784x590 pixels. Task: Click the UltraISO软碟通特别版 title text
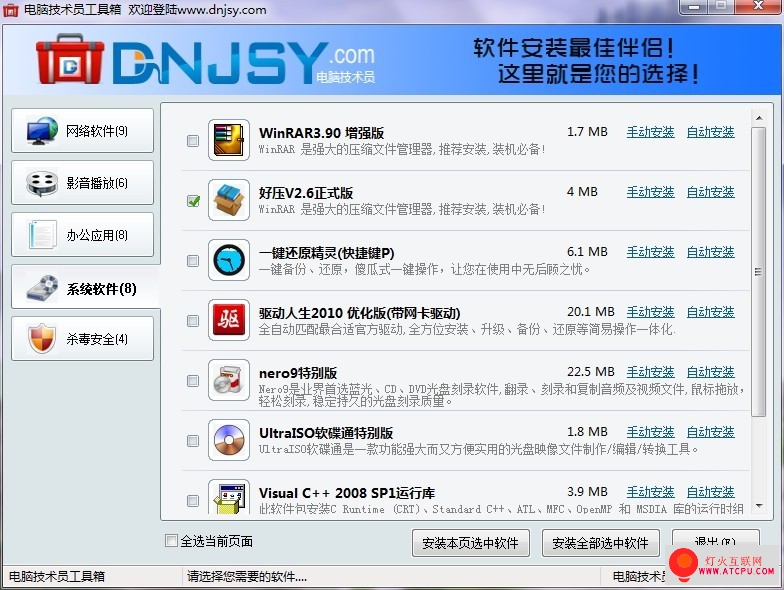pyautogui.click(x=326, y=433)
